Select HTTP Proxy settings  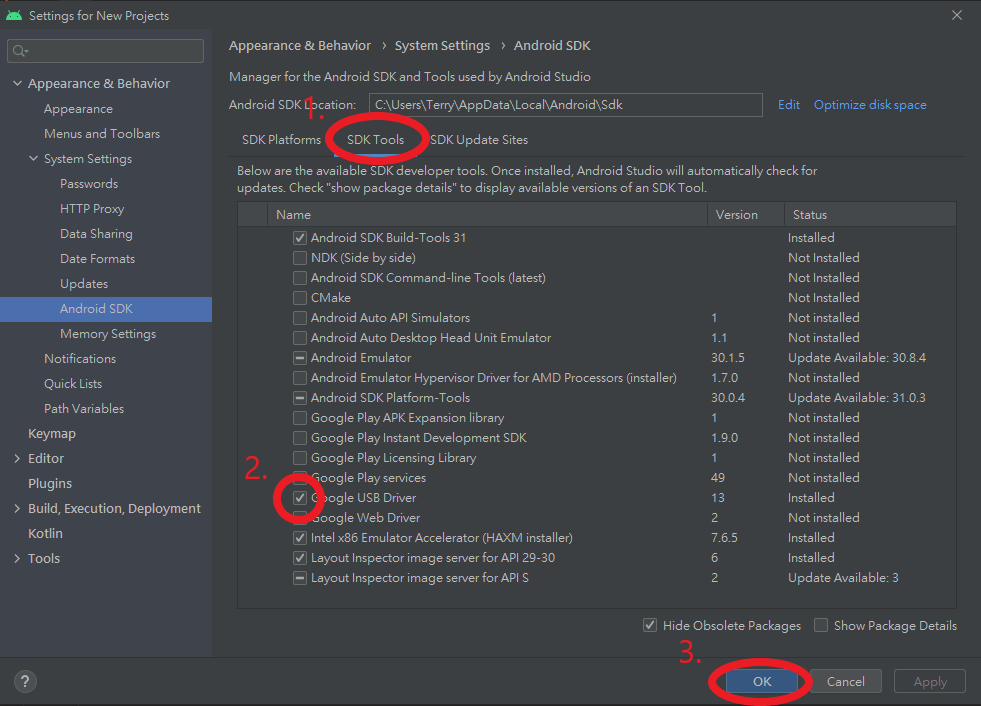(92, 208)
